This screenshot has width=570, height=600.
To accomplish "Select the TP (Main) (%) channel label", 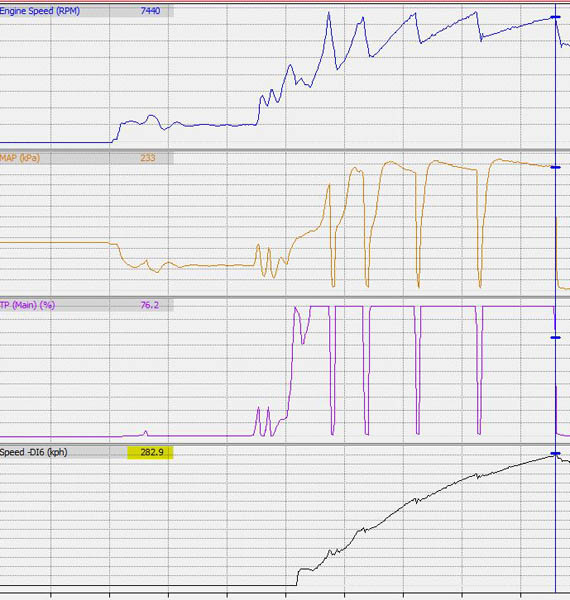I will [27, 305].
